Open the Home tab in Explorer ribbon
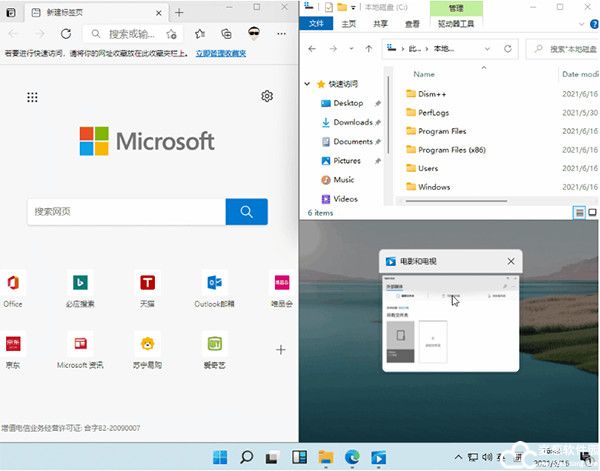The width and height of the screenshot is (600, 471). click(x=349, y=24)
